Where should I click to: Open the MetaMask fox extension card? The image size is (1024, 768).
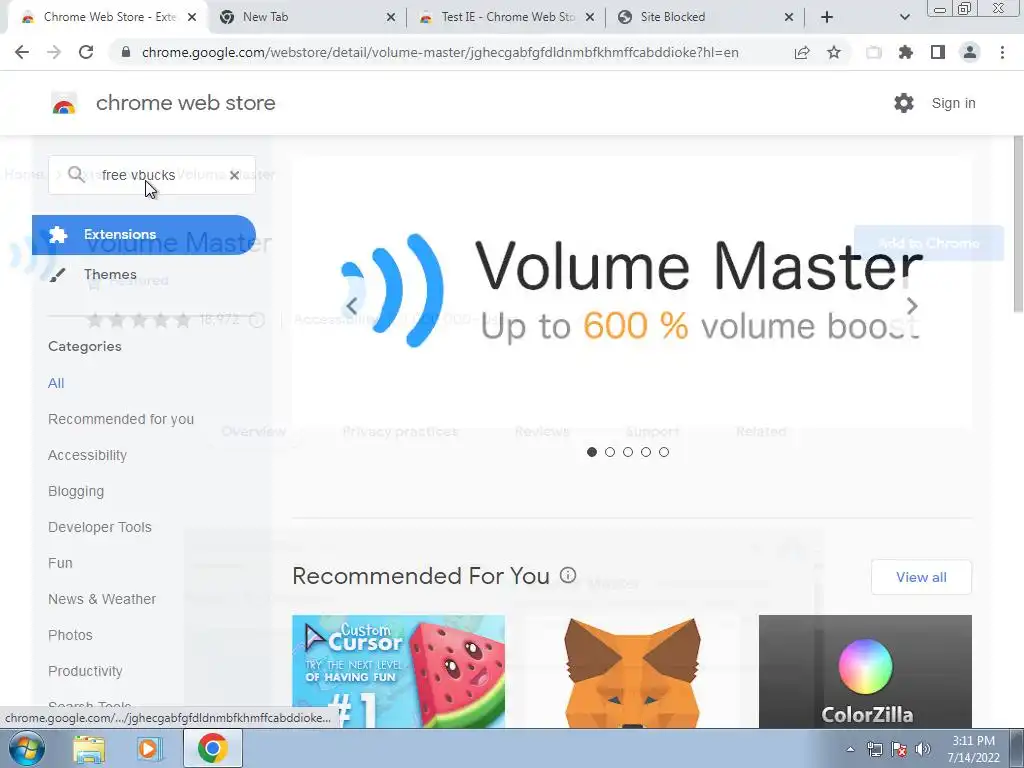pyautogui.click(x=632, y=671)
